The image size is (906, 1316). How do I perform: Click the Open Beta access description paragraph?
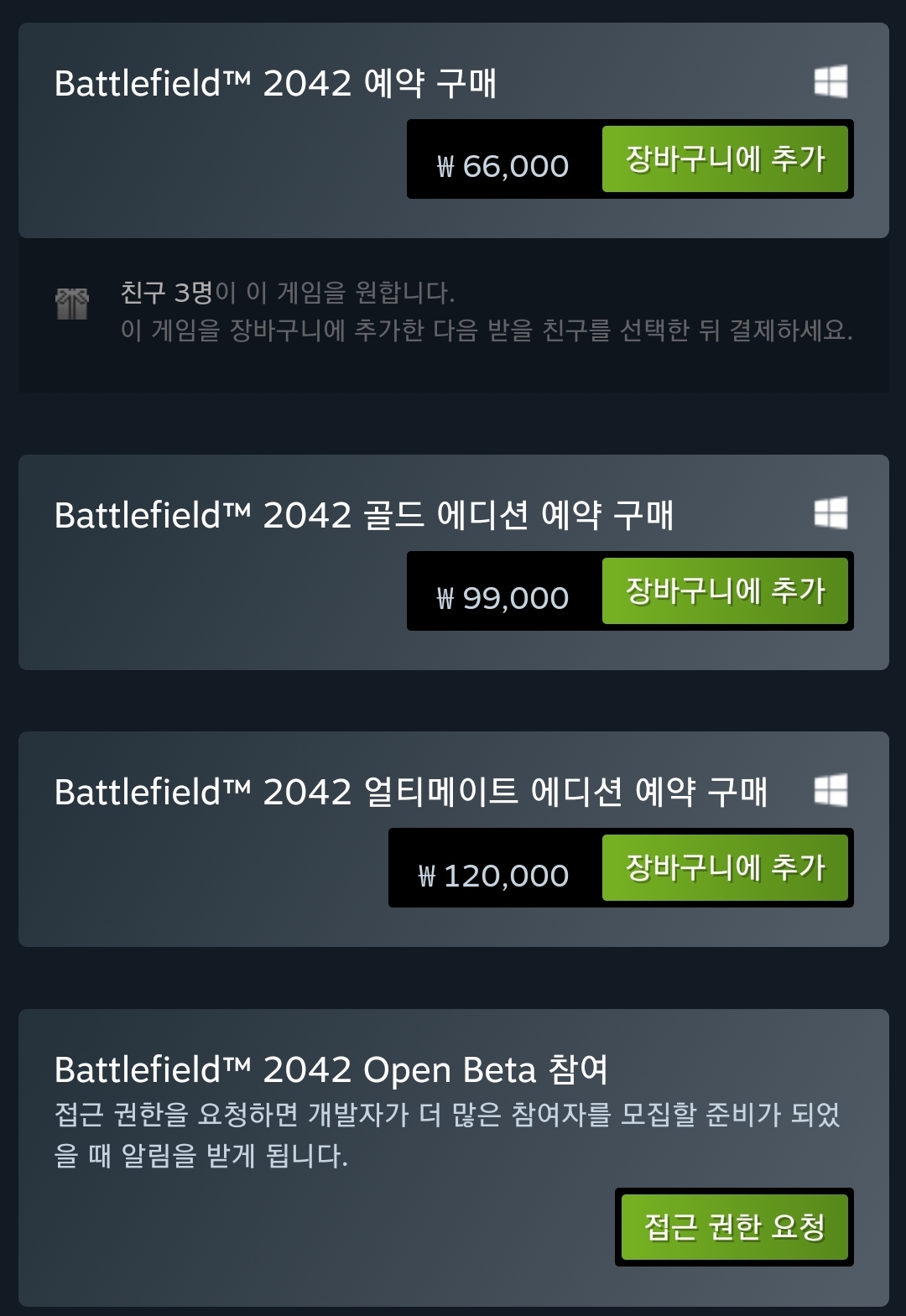(446, 1135)
